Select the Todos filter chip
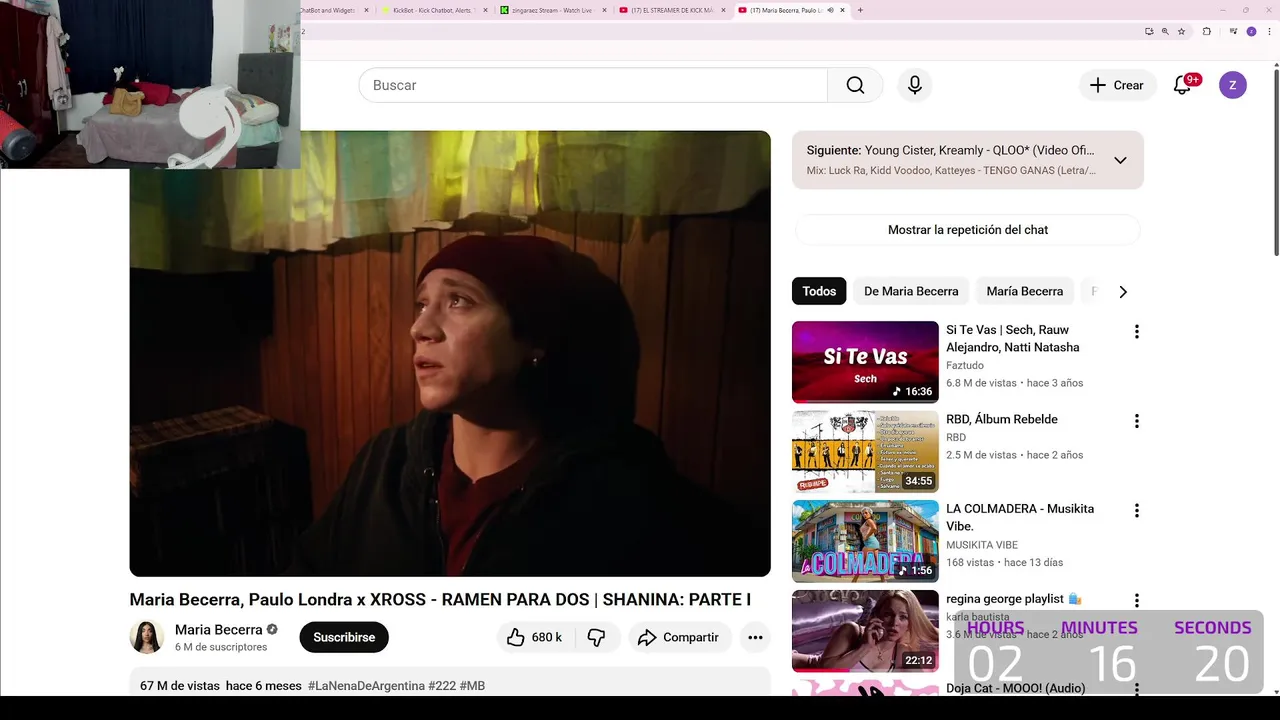Viewport: 1280px width, 720px height. (819, 291)
